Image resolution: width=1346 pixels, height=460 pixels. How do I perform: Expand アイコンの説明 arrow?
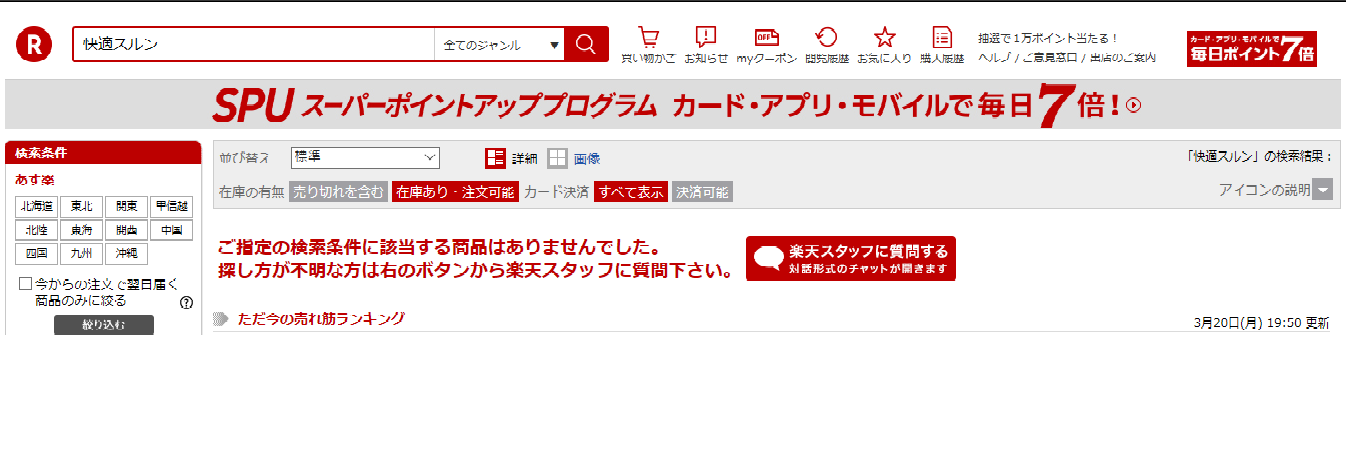1322,190
